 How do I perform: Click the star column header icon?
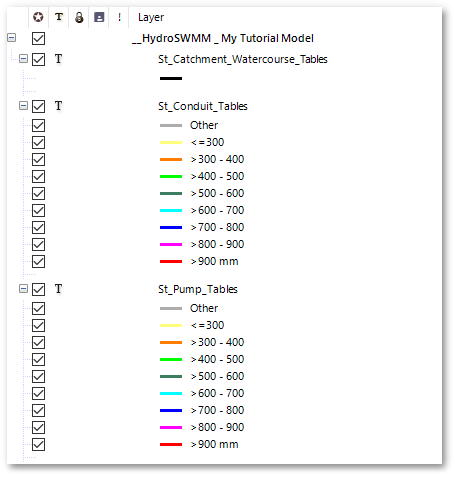(x=38, y=17)
